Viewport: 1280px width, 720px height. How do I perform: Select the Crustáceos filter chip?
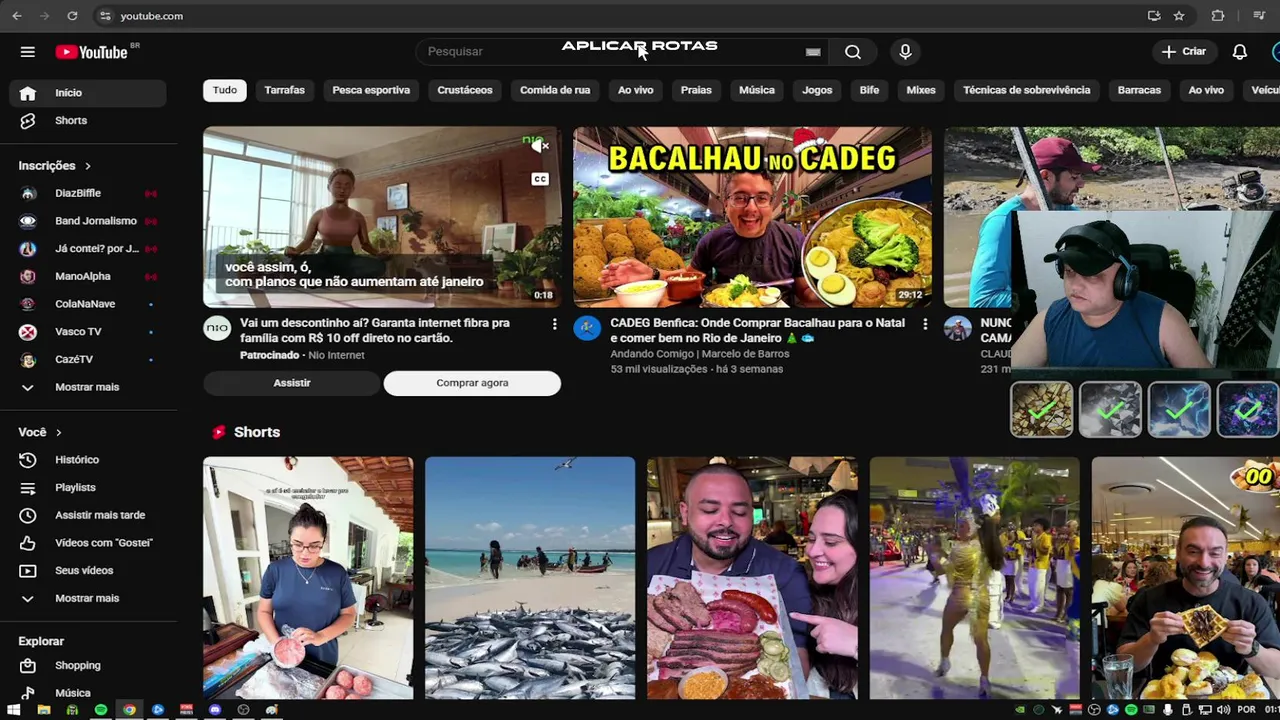465,90
